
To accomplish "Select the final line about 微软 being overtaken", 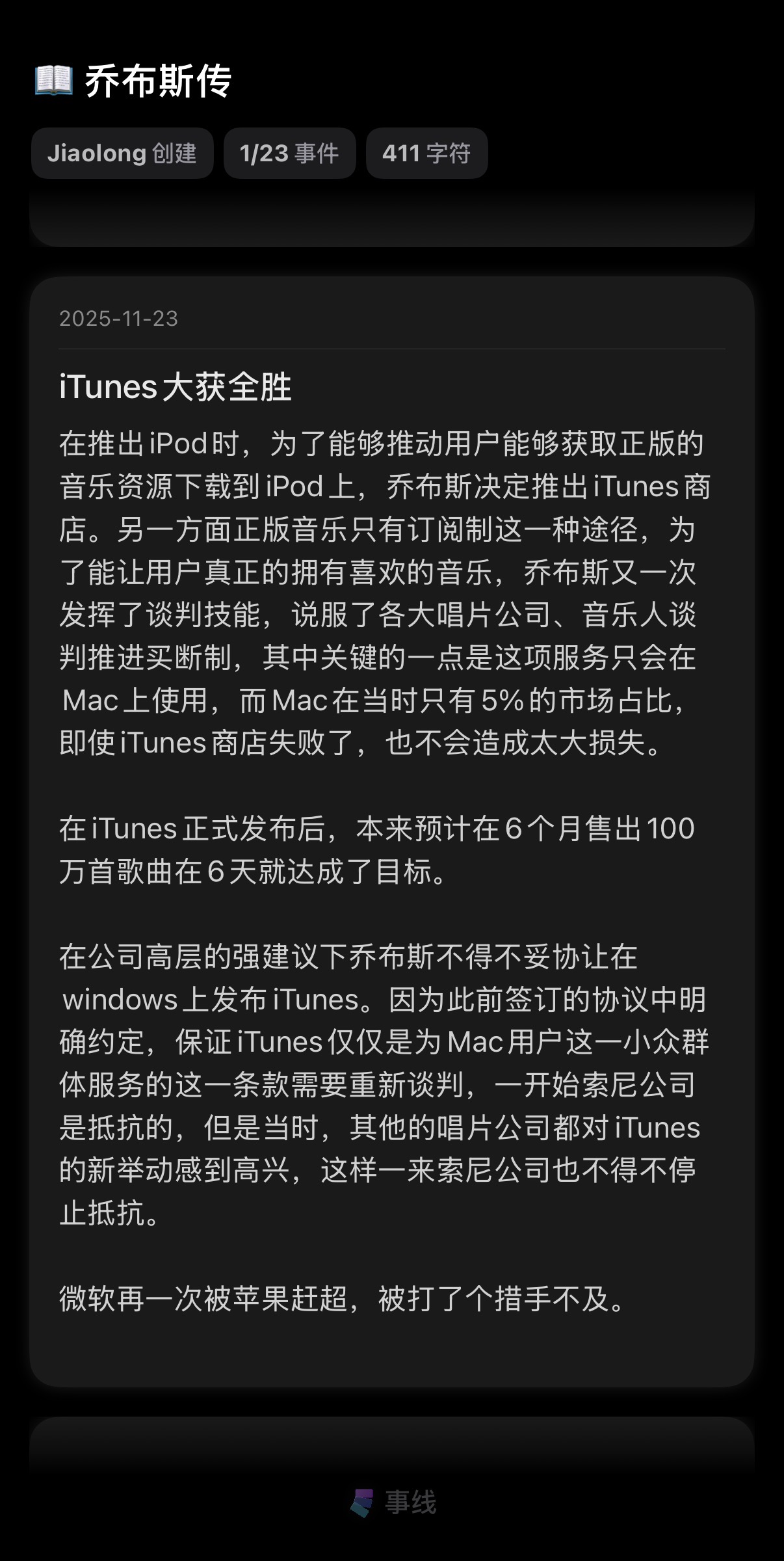I will [x=343, y=1299].
